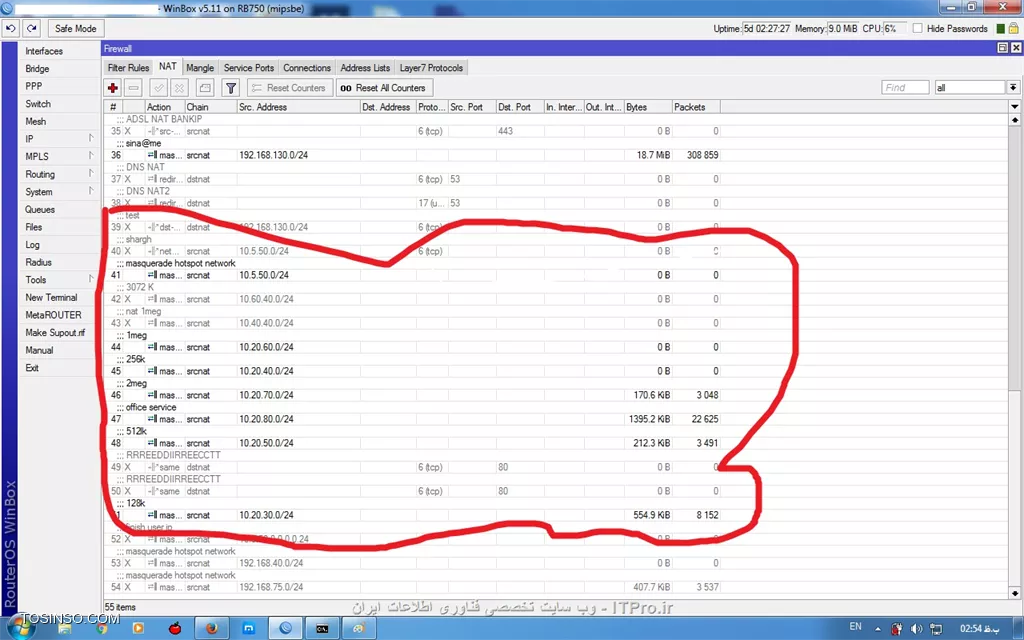
Task: Open Radius in the sidebar
Action: tap(39, 262)
